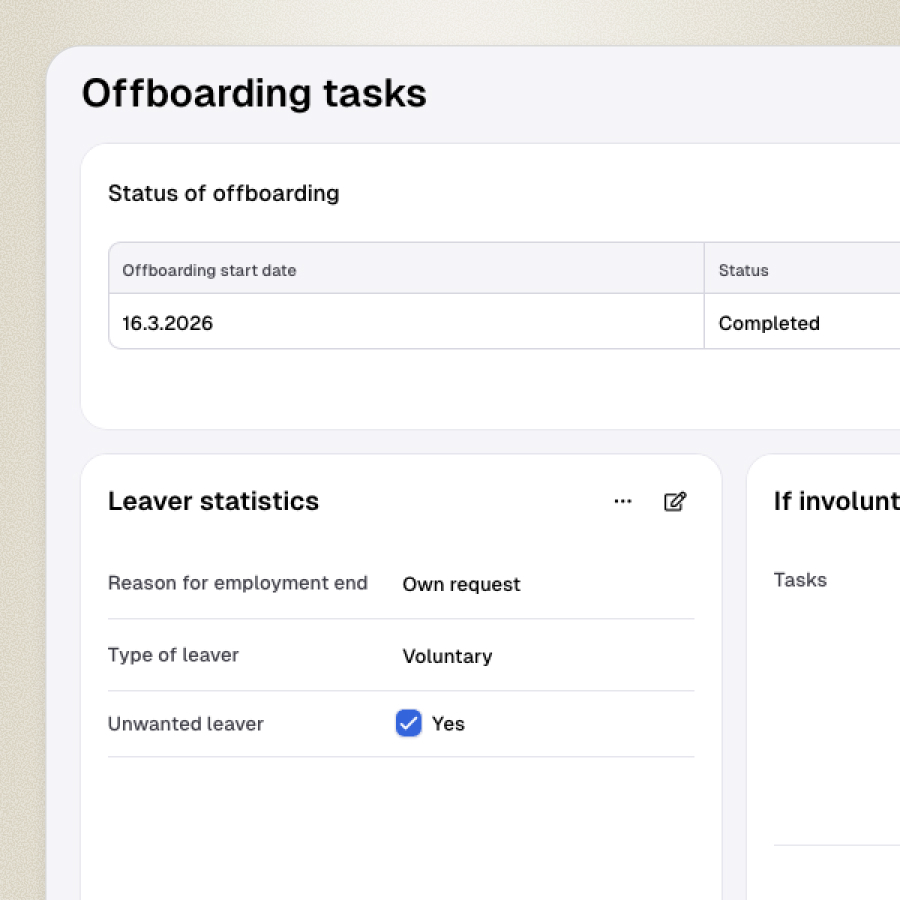Uncheck the Unwanted leaver checkbox
The width and height of the screenshot is (900, 900).
tap(408, 723)
